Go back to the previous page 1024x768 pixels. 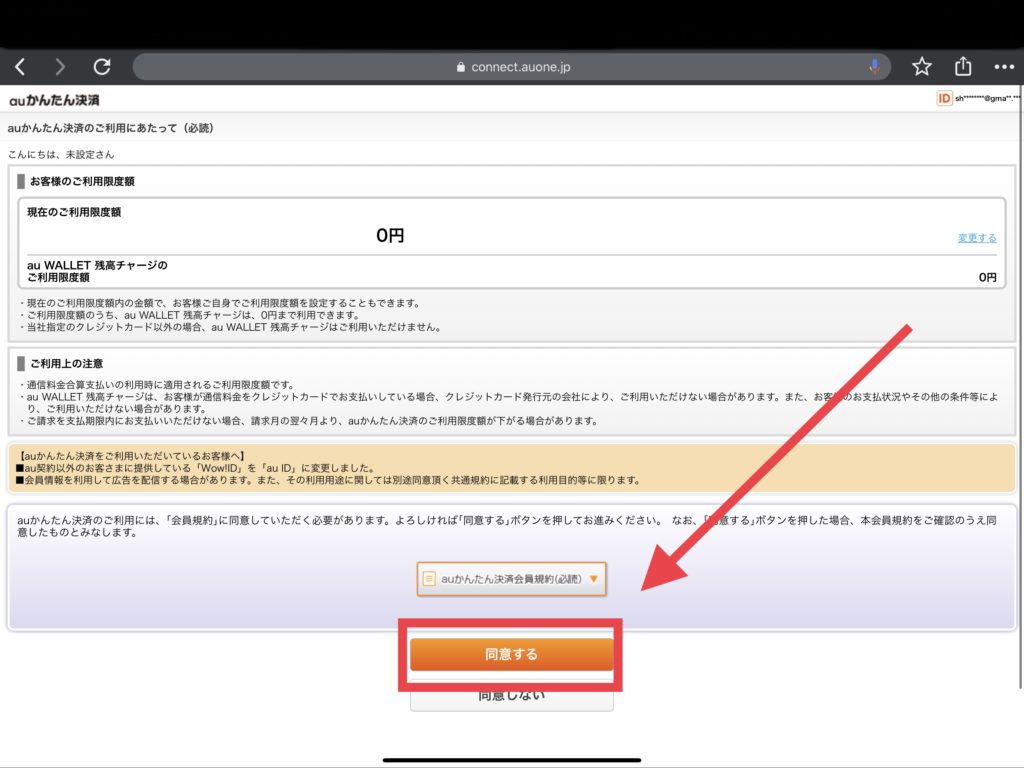coord(20,67)
